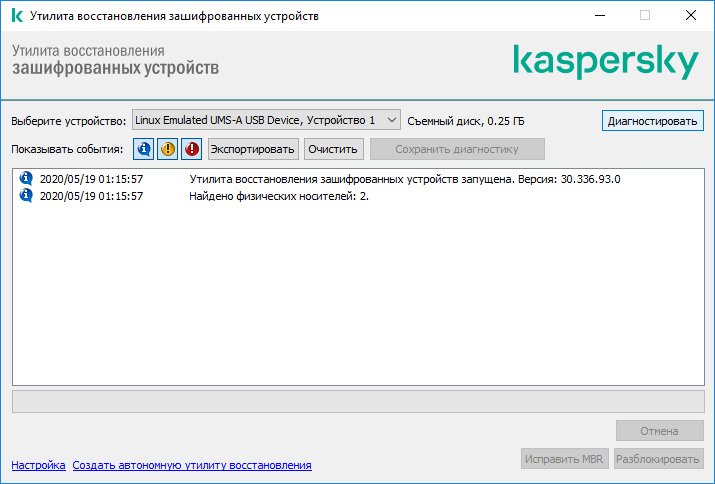
Task: Click the Разблокировать button
Action: pyautogui.click(x=658, y=458)
